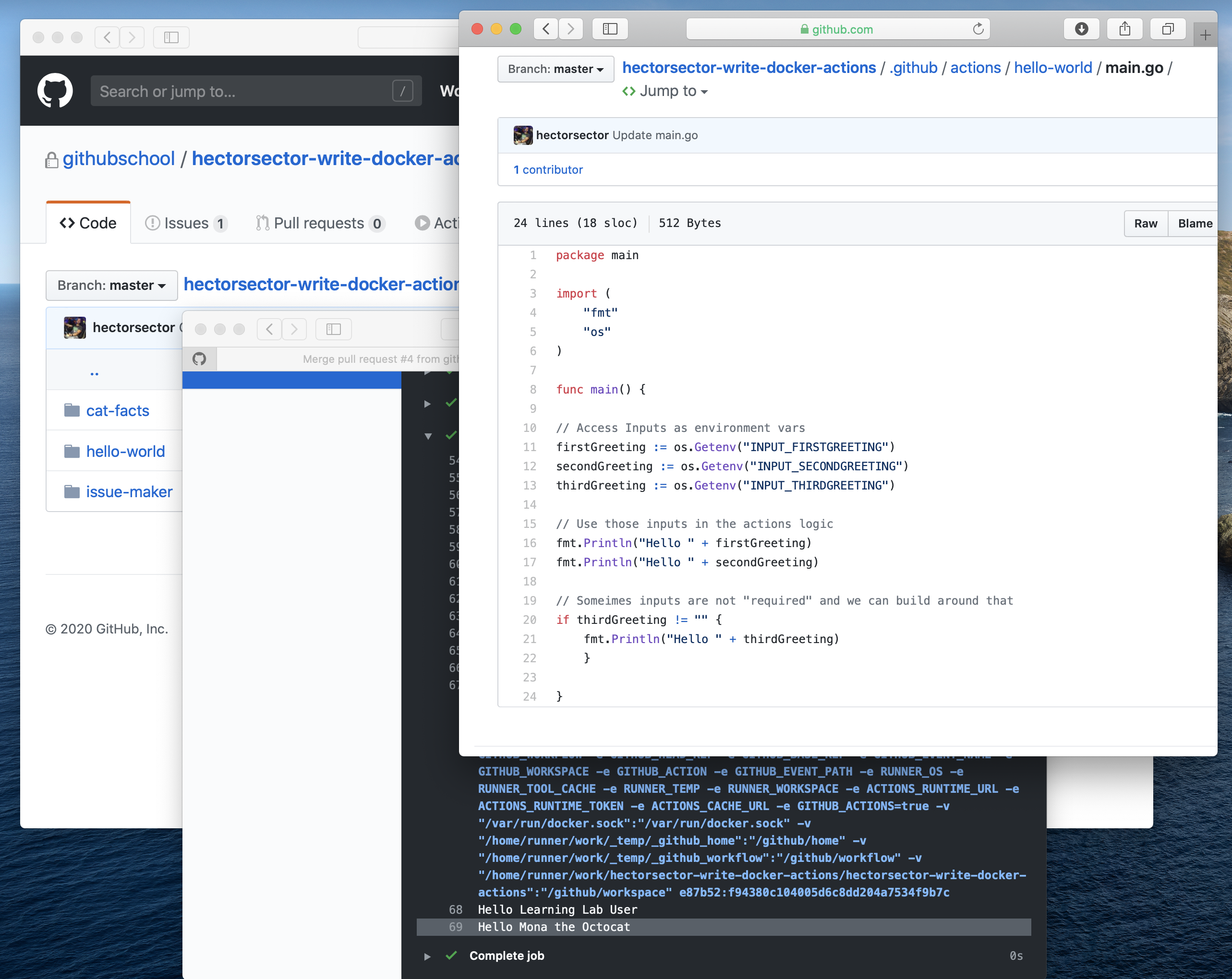Show the downloads button in Safari
1232x979 pixels.
click(1081, 29)
